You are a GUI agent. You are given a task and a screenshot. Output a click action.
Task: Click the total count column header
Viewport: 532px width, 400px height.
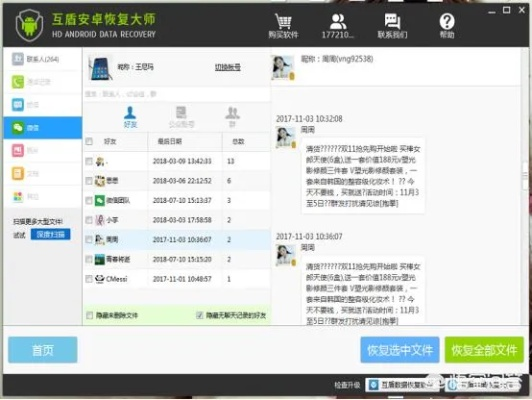(238, 141)
